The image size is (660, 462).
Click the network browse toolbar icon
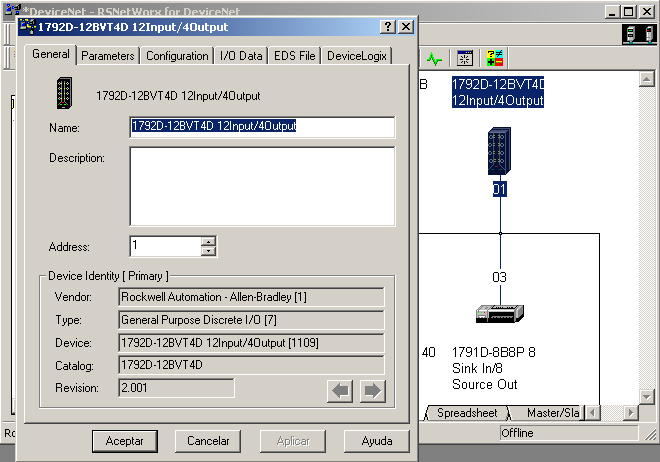(x=465, y=58)
